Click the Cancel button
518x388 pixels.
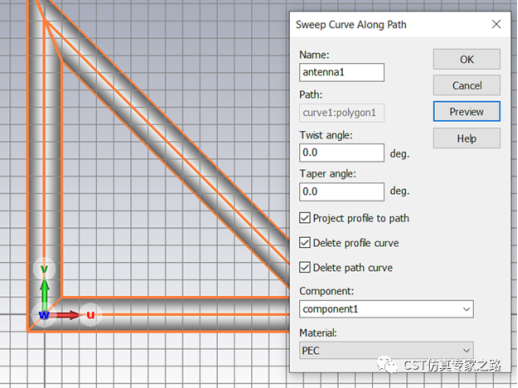coord(467,86)
